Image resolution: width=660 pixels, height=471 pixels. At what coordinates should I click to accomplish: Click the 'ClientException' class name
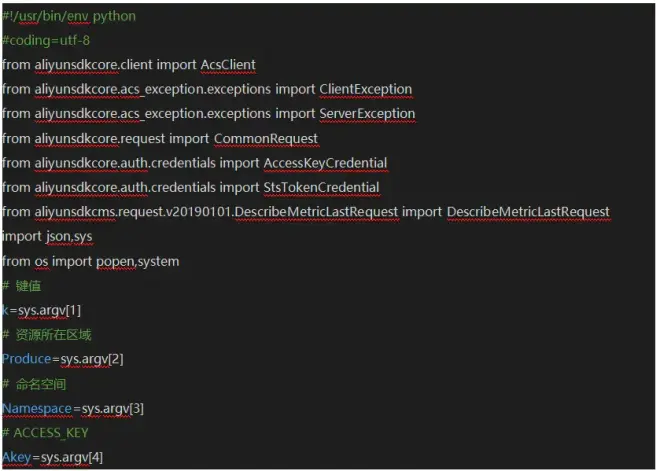(x=365, y=89)
